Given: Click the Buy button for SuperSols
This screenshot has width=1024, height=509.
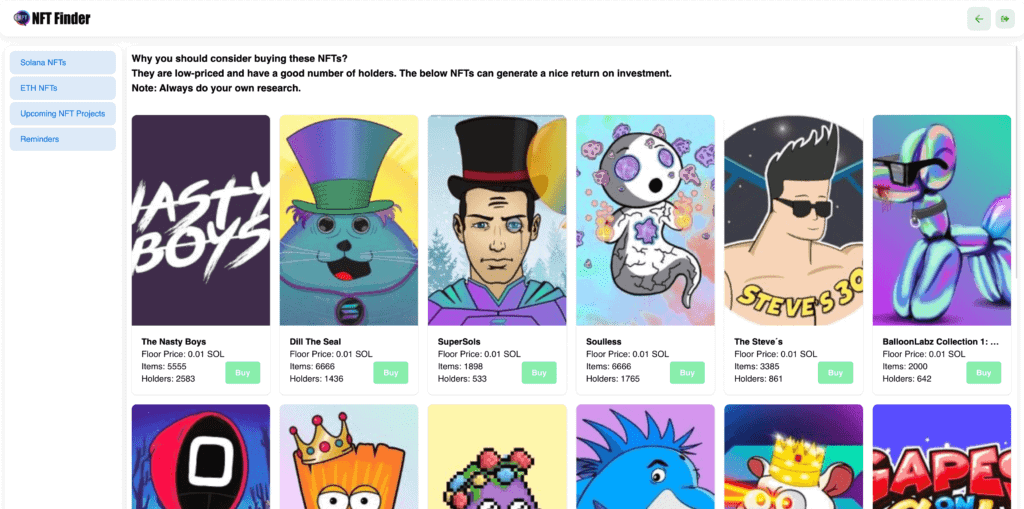Looking at the screenshot, I should (539, 373).
